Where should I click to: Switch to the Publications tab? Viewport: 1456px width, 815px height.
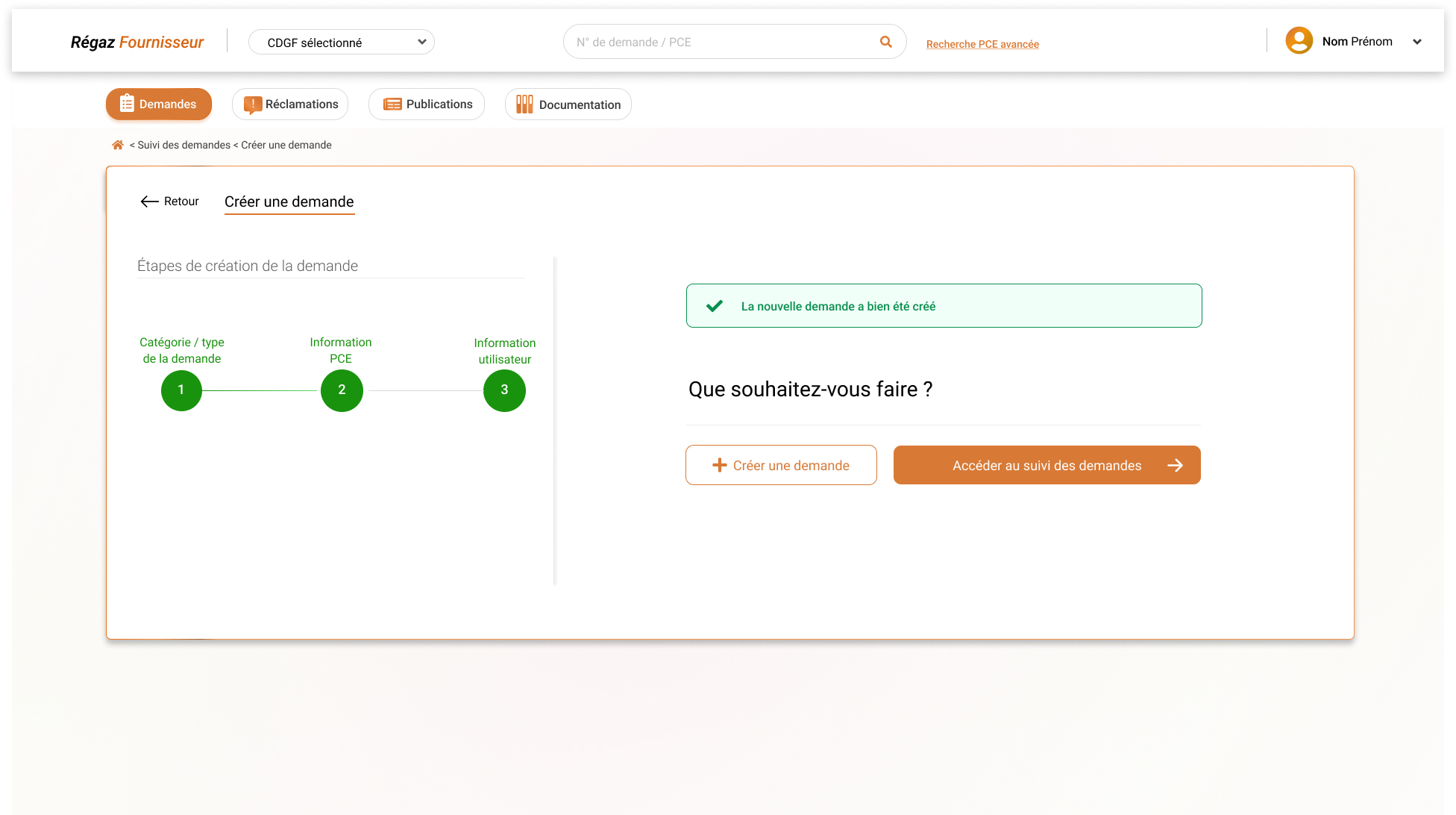427,104
